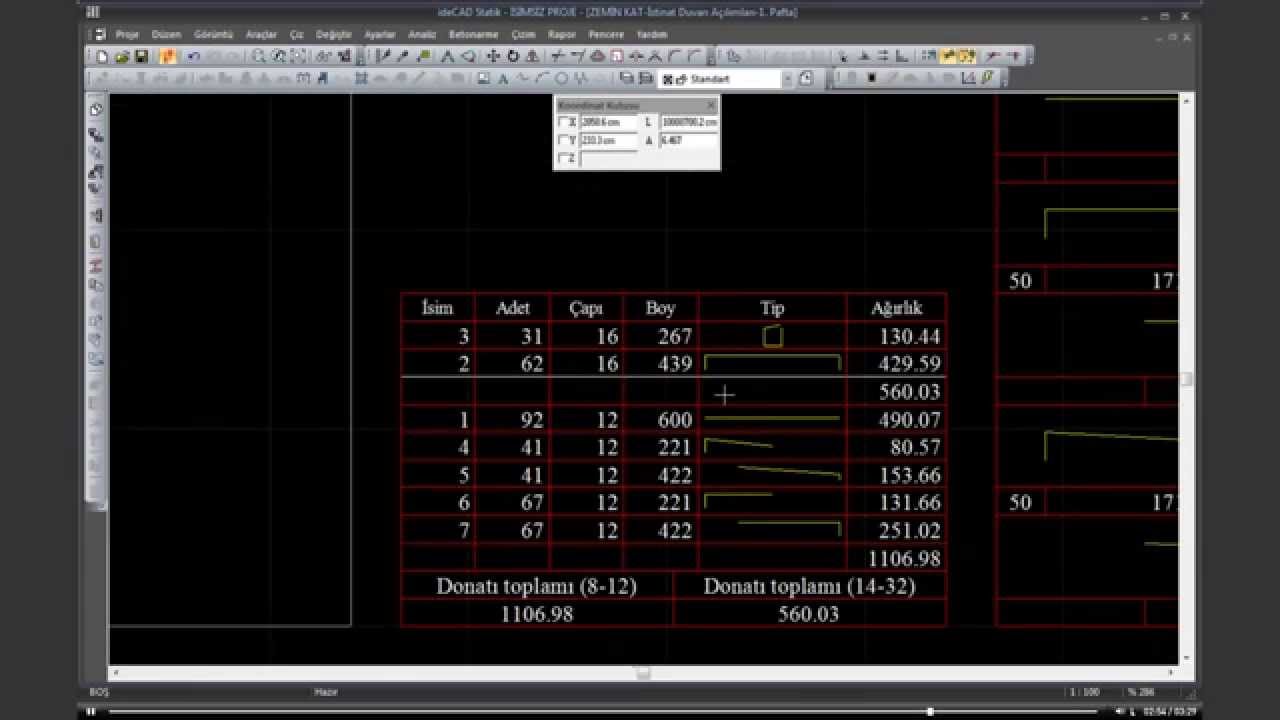Click the graph axes icon in lower toolbar
The width and height of the screenshot is (1280, 720).
click(x=968, y=78)
